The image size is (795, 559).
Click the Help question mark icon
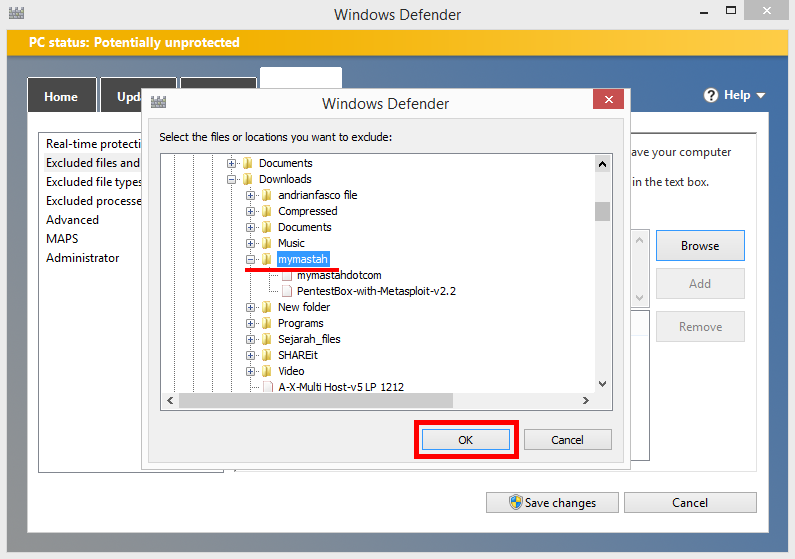(x=711, y=95)
